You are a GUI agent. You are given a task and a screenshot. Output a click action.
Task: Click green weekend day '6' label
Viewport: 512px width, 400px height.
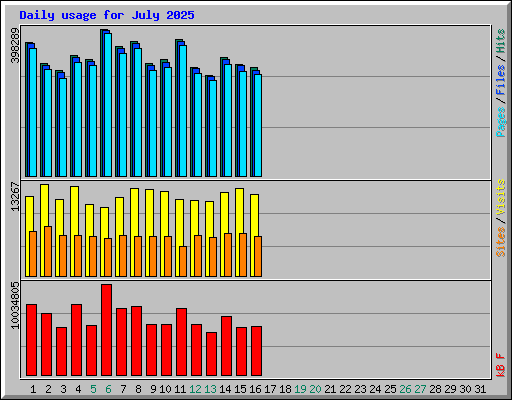click(x=108, y=389)
